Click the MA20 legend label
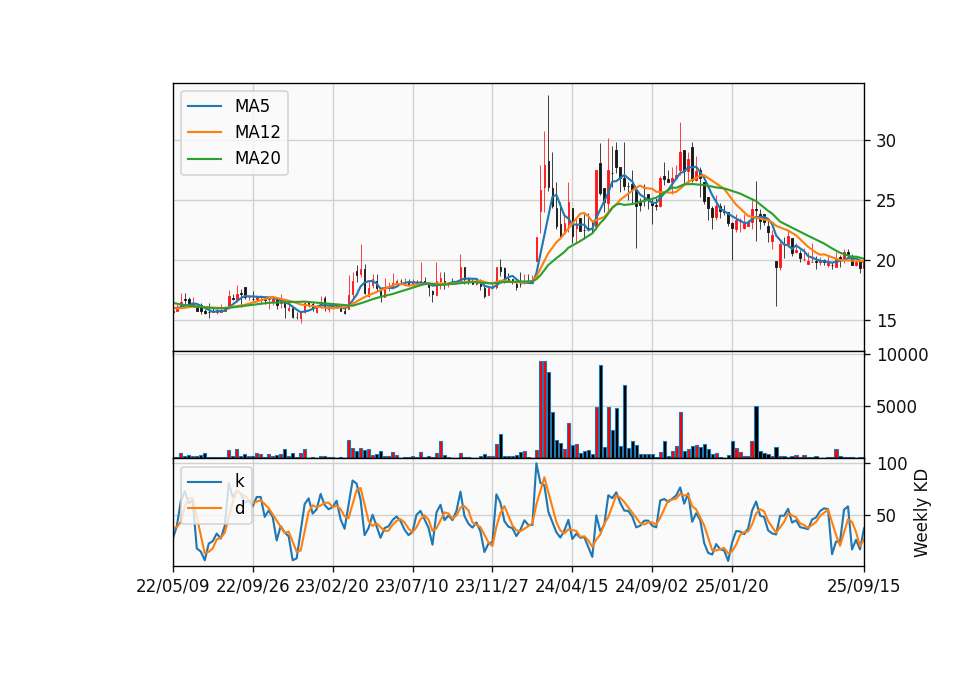Viewport: 960px width, 690px height. pos(257,158)
